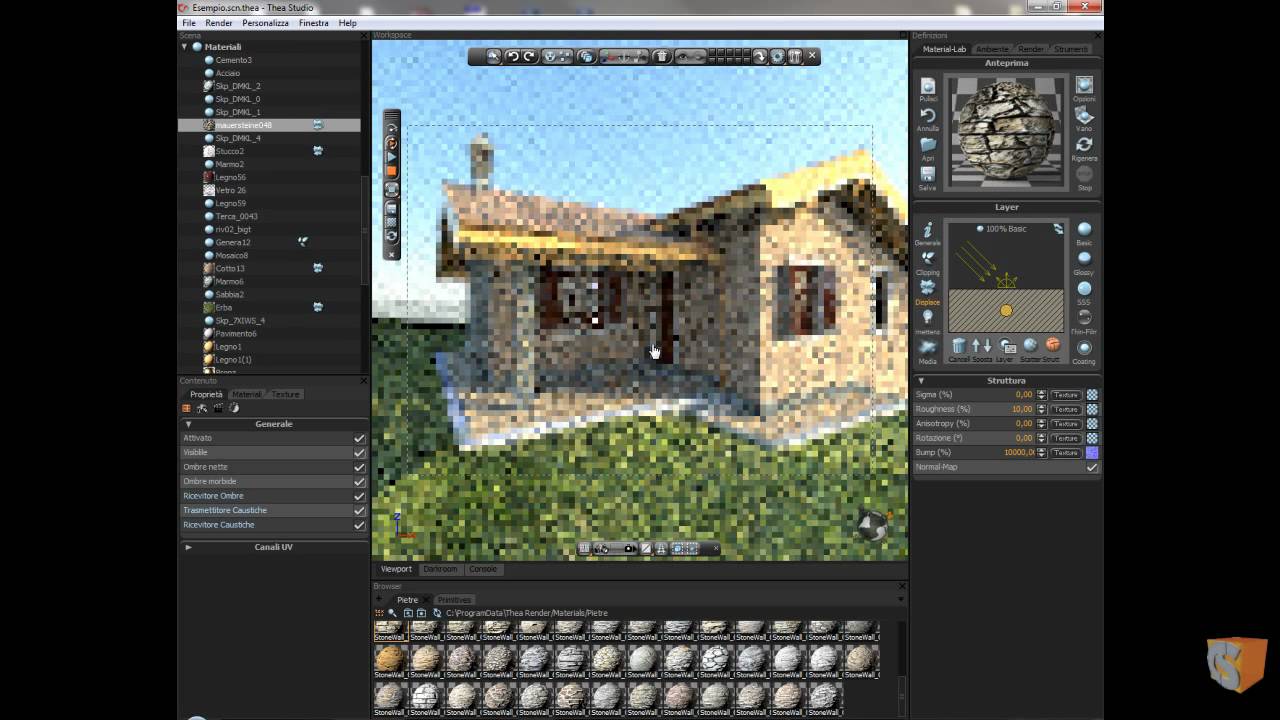This screenshot has width=1280, height=720.
Task: Collapse the Struttura section
Action: coord(921,381)
